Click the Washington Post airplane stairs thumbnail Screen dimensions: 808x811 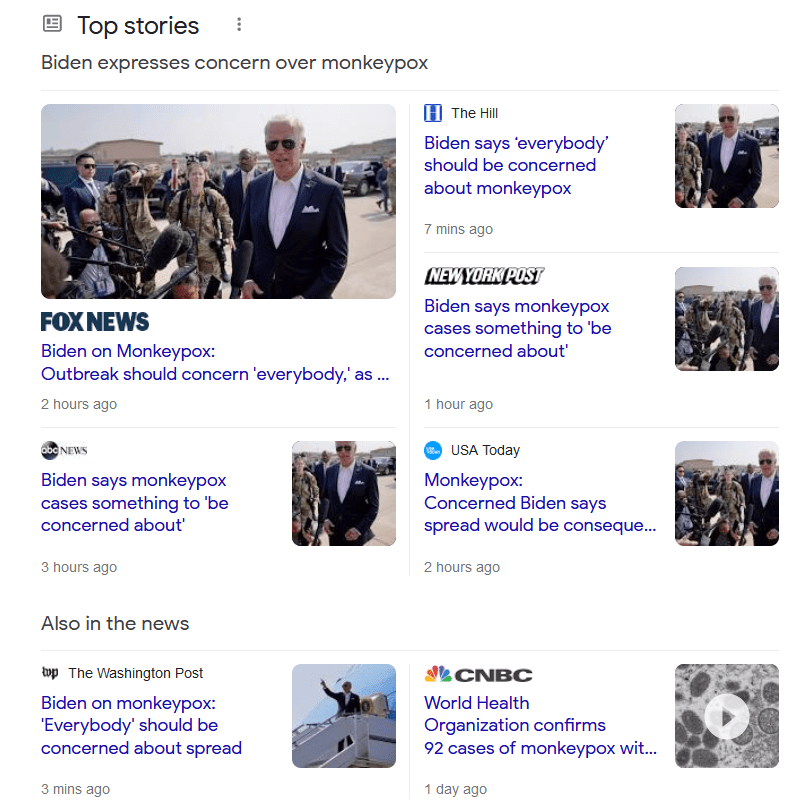[x=343, y=716]
